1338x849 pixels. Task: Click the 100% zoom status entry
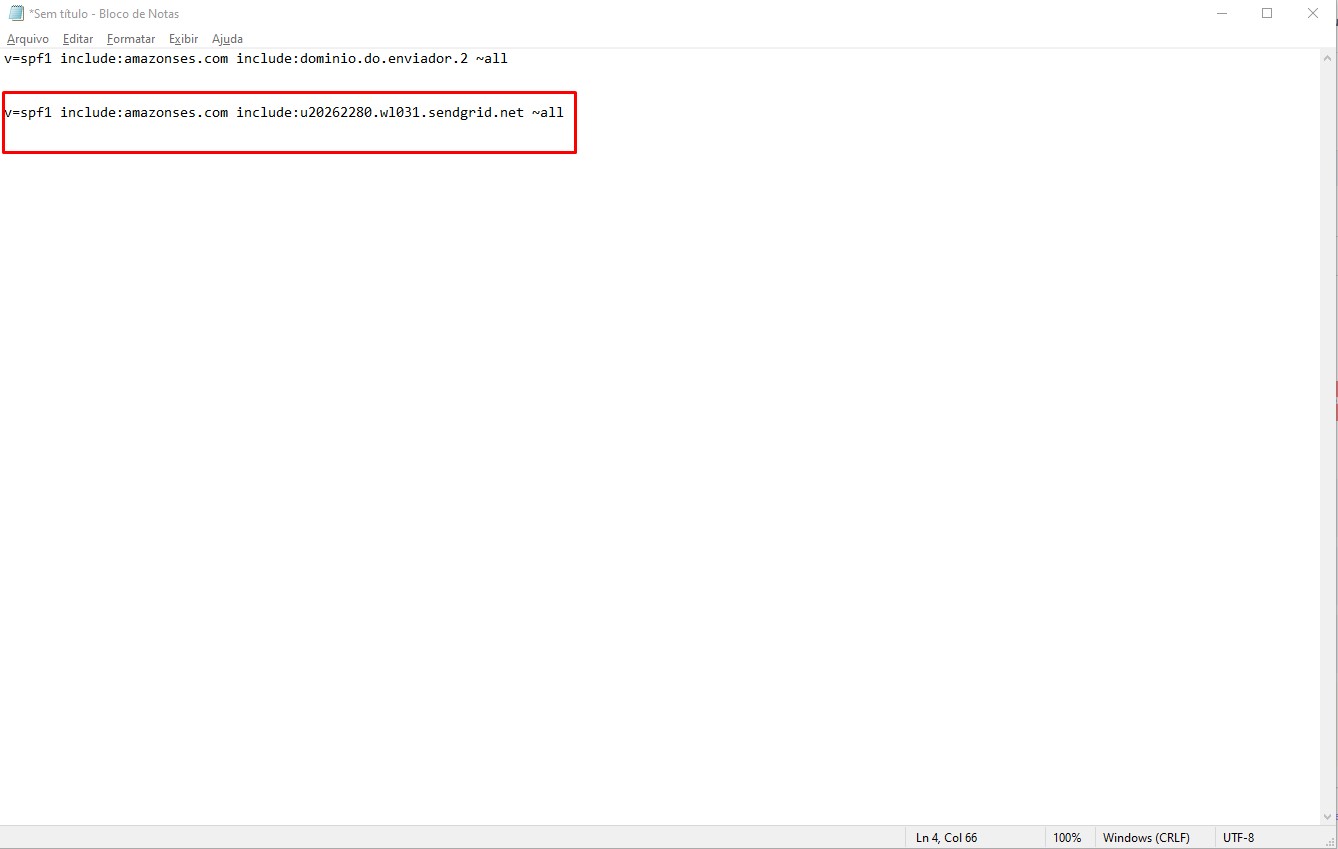click(1067, 837)
